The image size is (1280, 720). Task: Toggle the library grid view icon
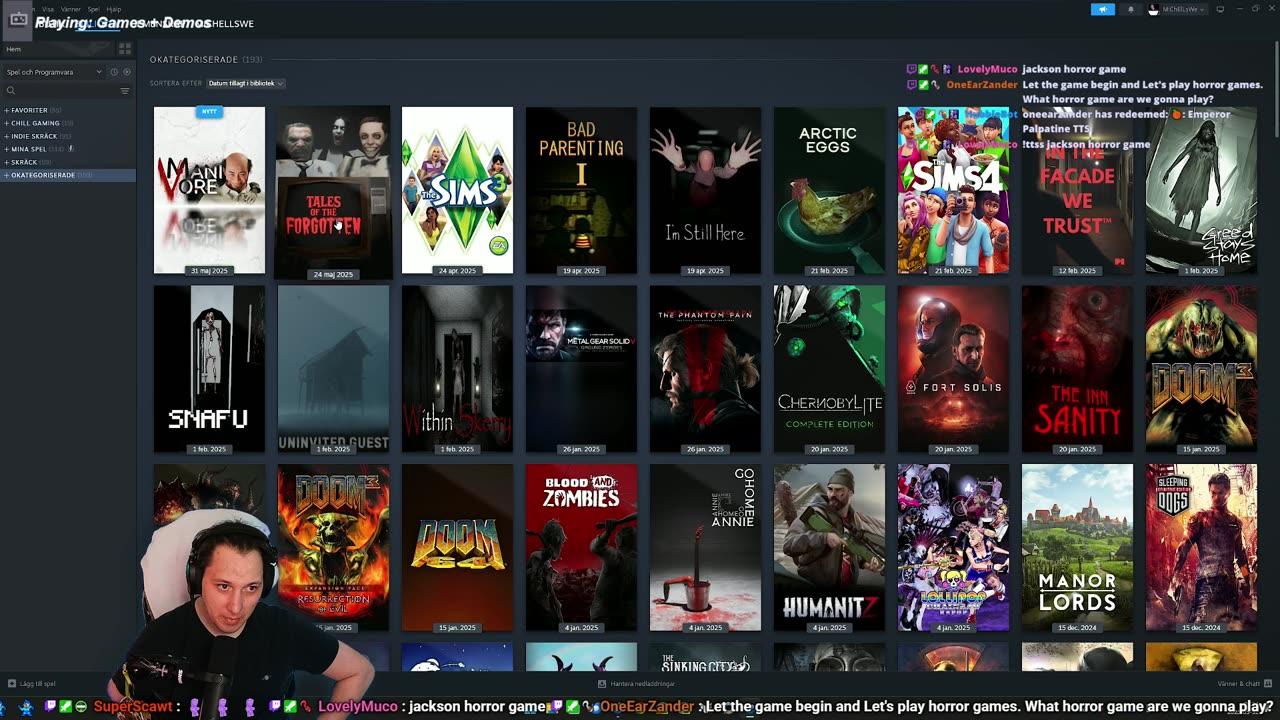pyautogui.click(x=125, y=48)
